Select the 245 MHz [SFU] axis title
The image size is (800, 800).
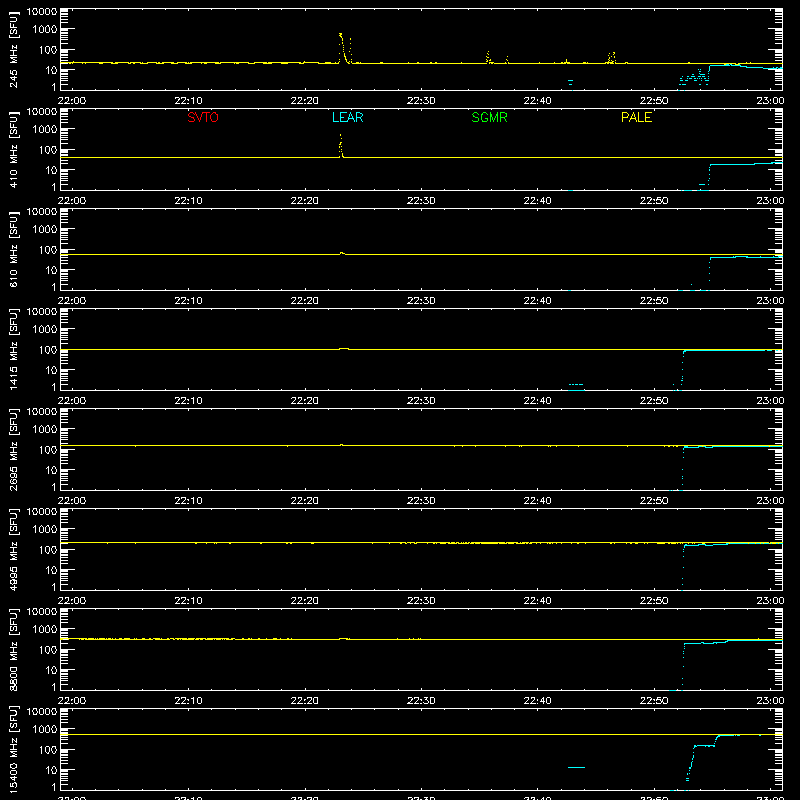13,50
